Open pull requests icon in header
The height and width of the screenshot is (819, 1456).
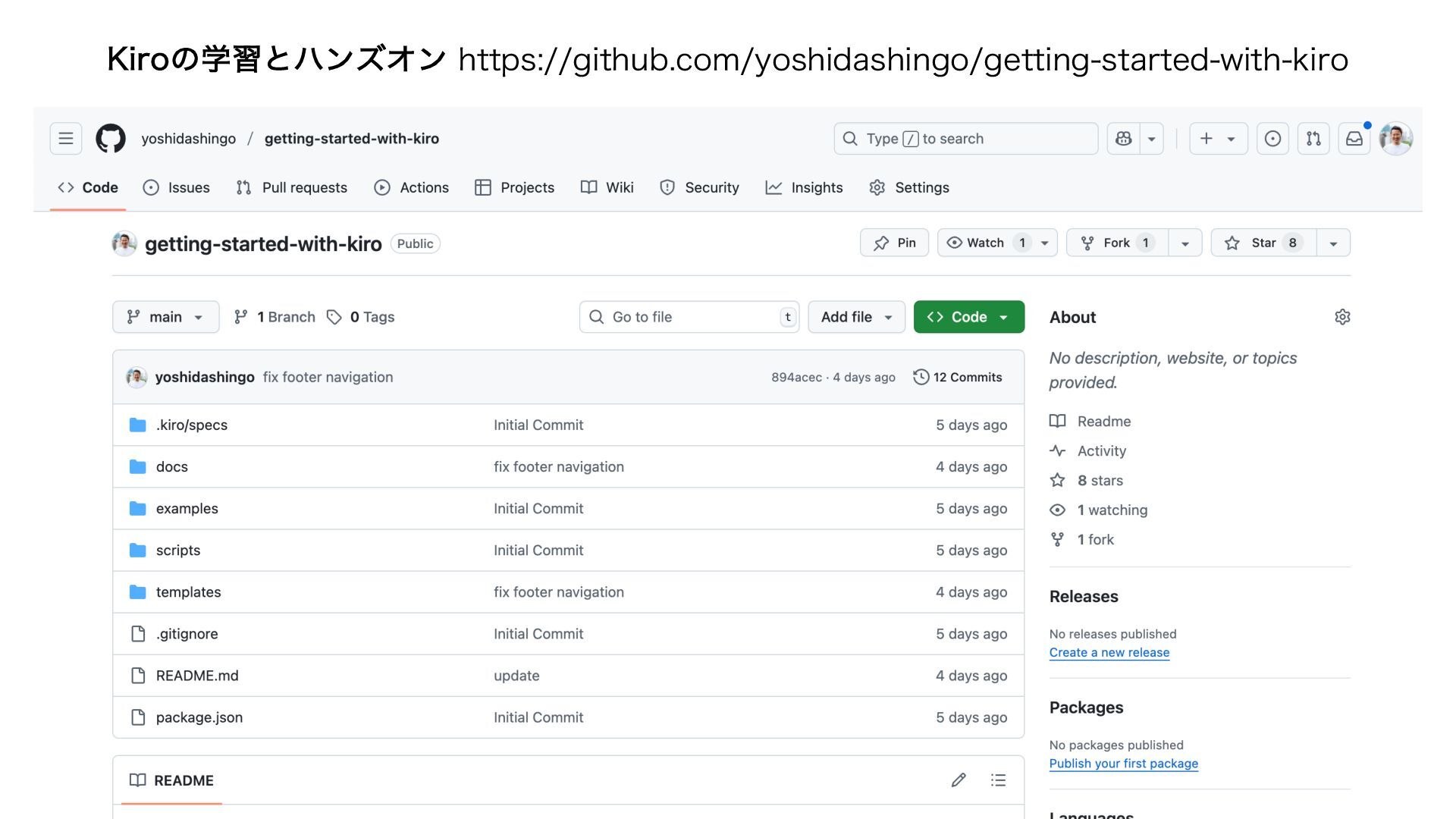coord(1313,139)
